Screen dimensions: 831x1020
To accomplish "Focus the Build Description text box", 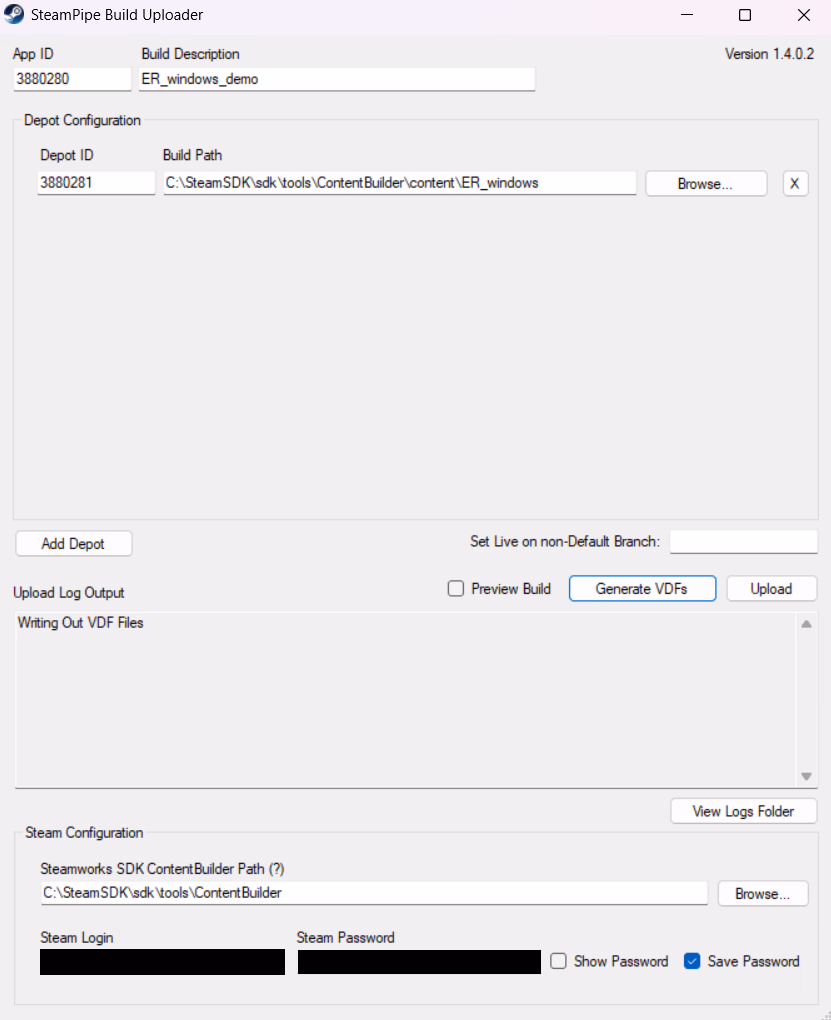I will coord(337,79).
